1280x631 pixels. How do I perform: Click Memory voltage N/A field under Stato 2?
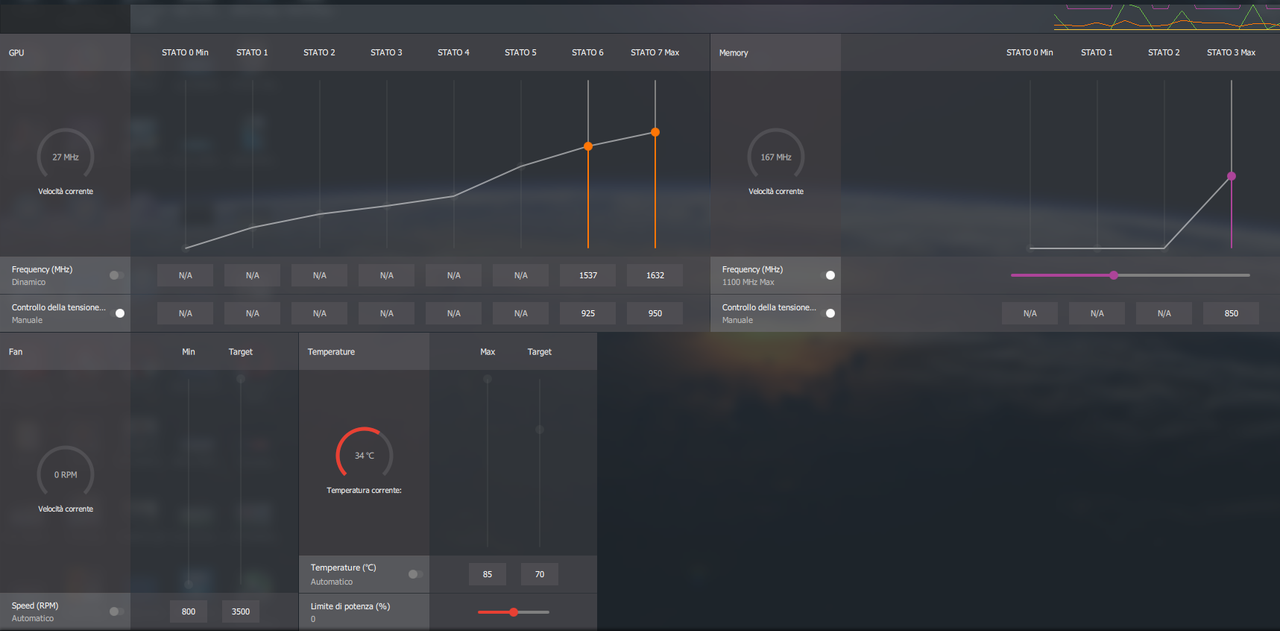(x=1164, y=313)
